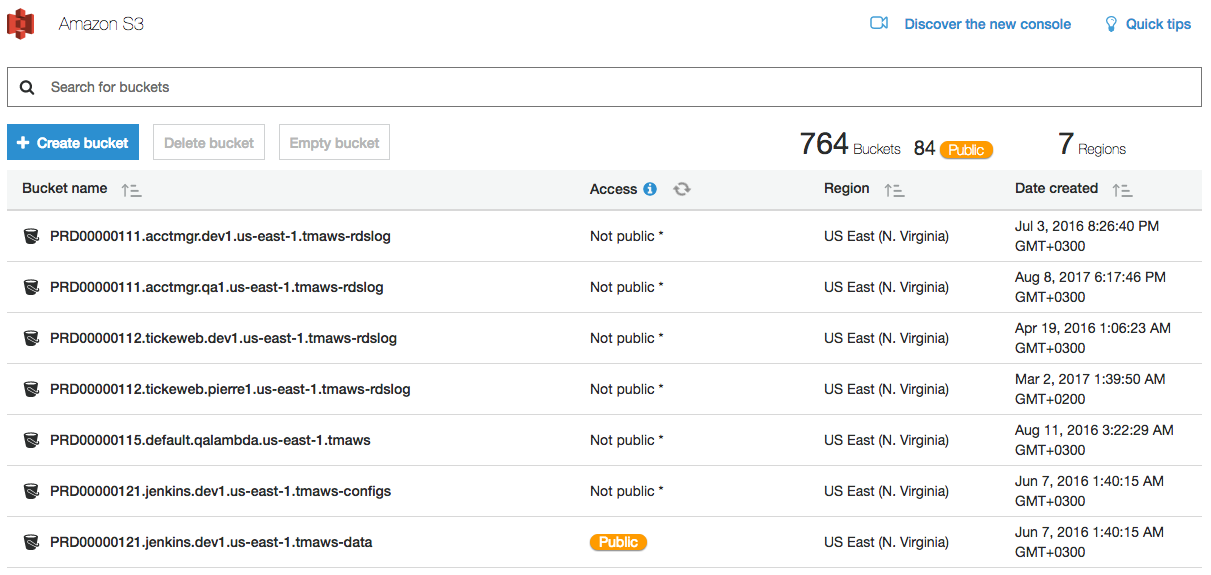This screenshot has width=1211, height=575.
Task: Click bucket icon for acctmgr.dev1 rdslog row
Action: point(32,236)
